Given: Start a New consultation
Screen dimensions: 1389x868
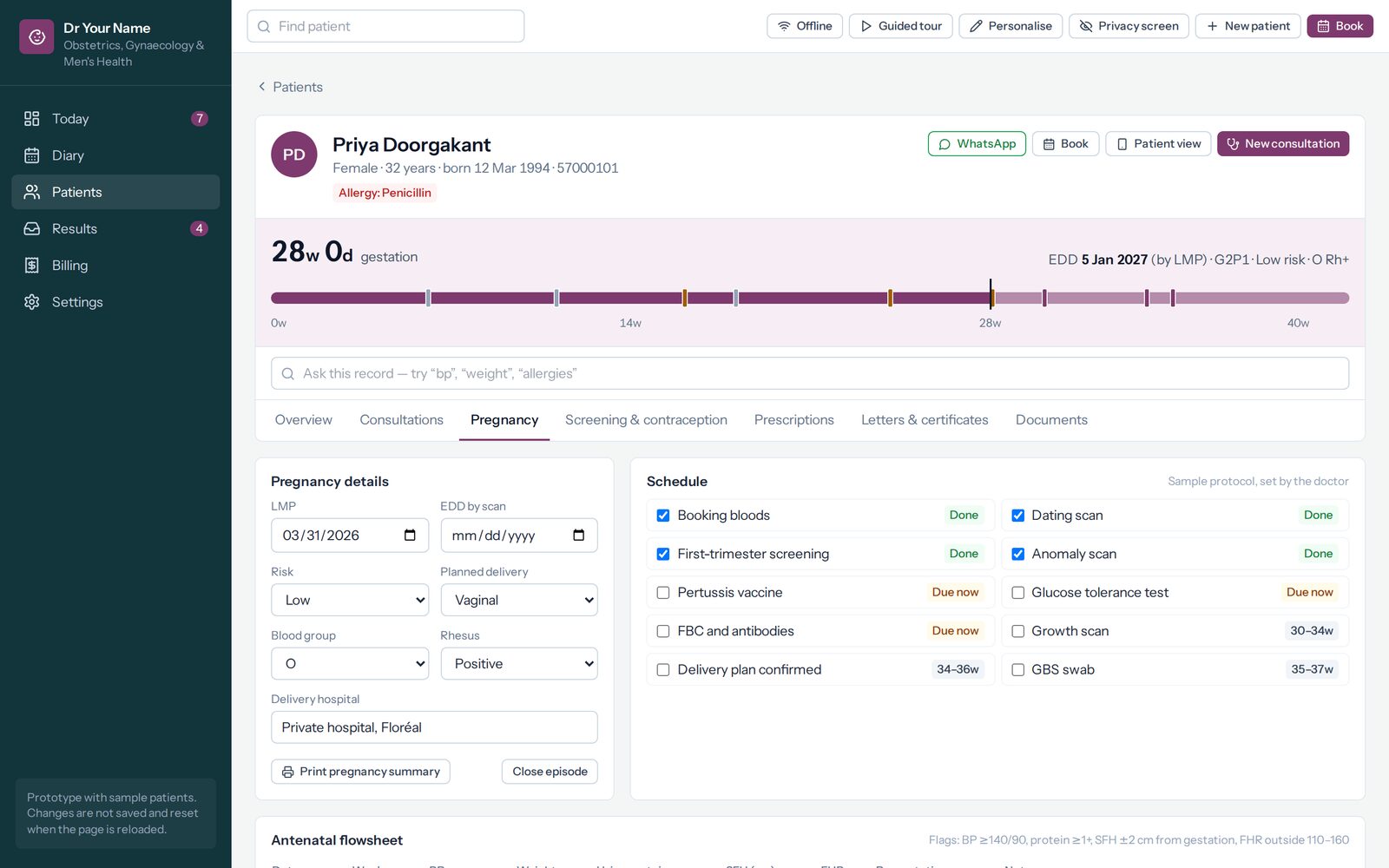Looking at the screenshot, I should (1283, 144).
